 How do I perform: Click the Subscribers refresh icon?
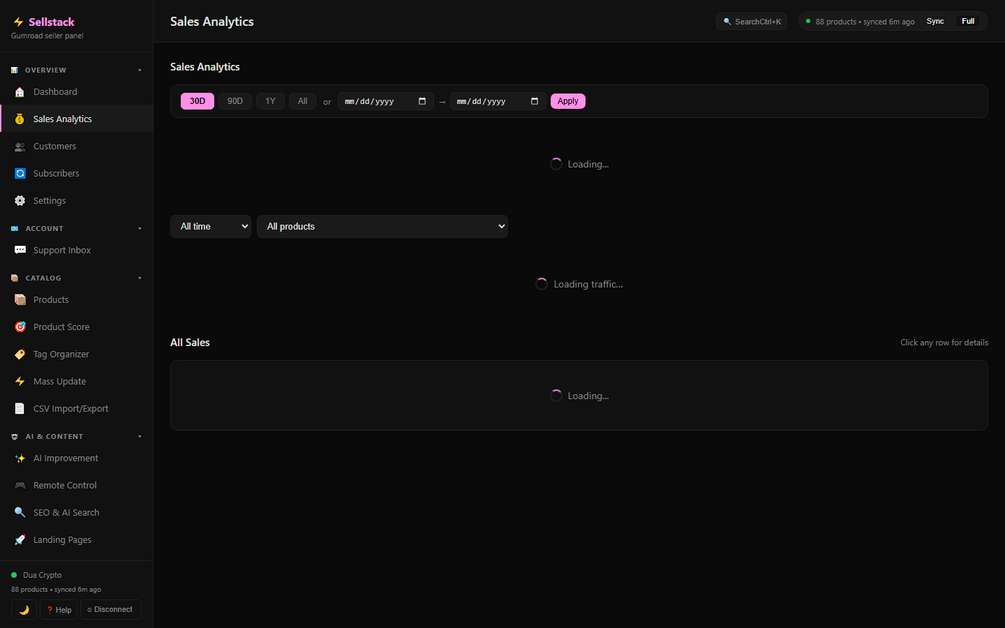click(x=20, y=174)
